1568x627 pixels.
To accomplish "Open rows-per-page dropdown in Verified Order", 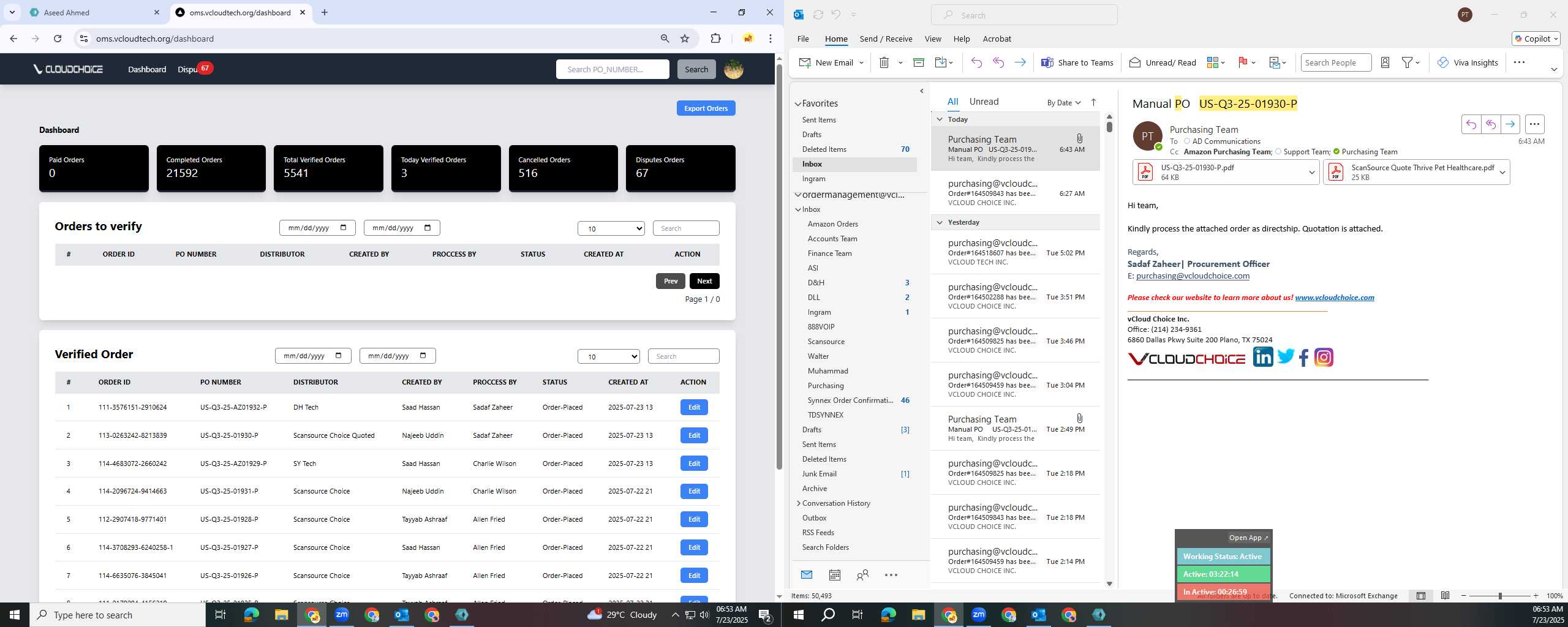I will tap(608, 356).
